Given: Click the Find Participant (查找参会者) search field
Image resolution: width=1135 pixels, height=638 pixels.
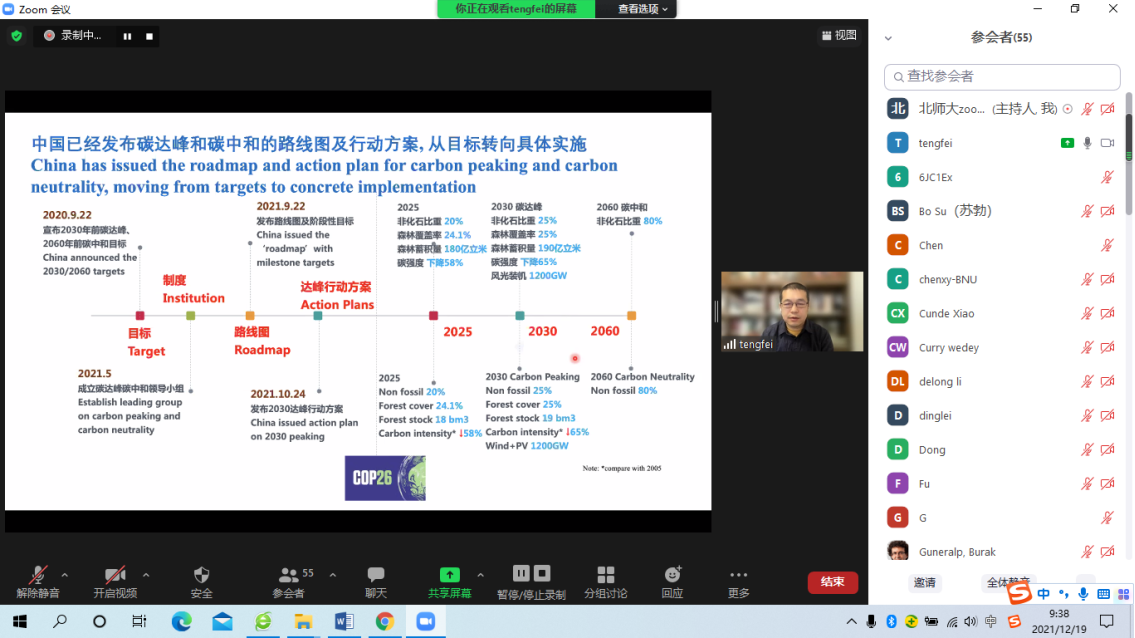Looking at the screenshot, I should click(1002, 76).
